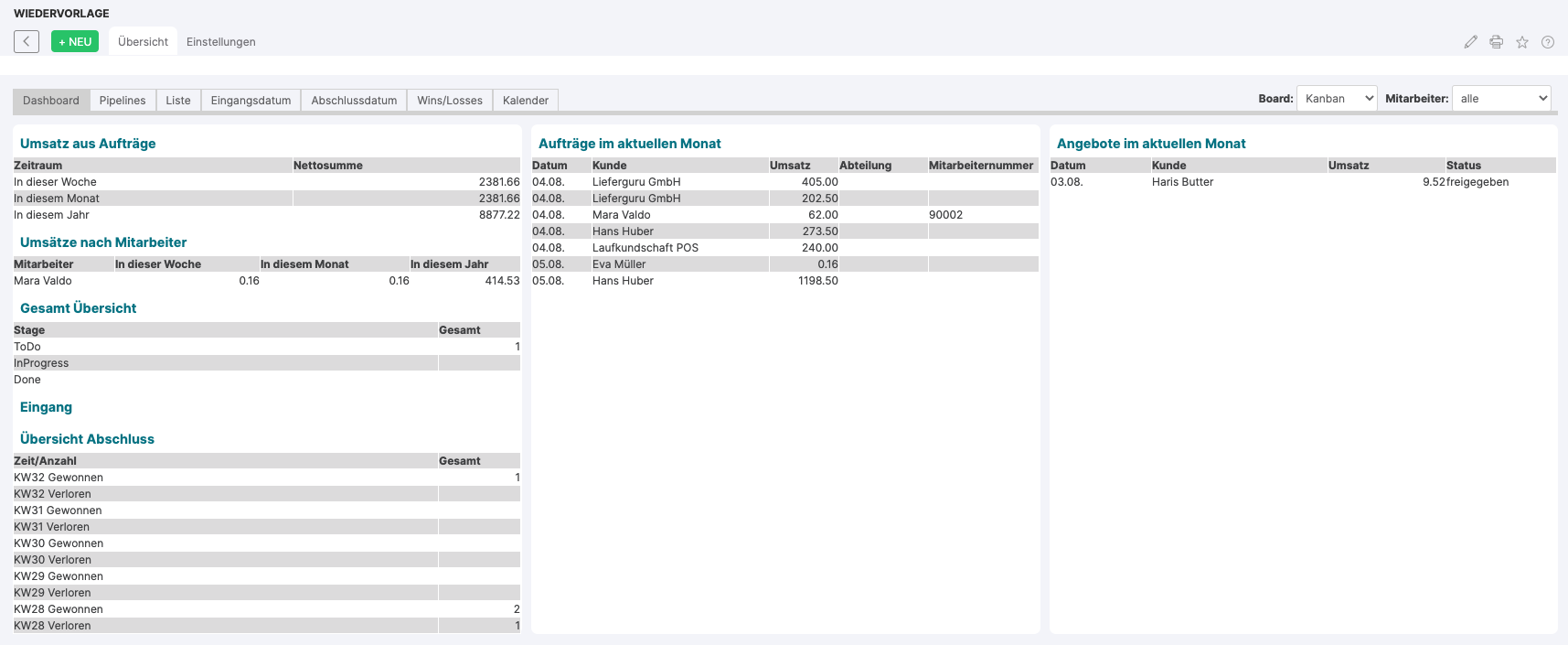Click the Laufkundschaft POS order row

645,248
